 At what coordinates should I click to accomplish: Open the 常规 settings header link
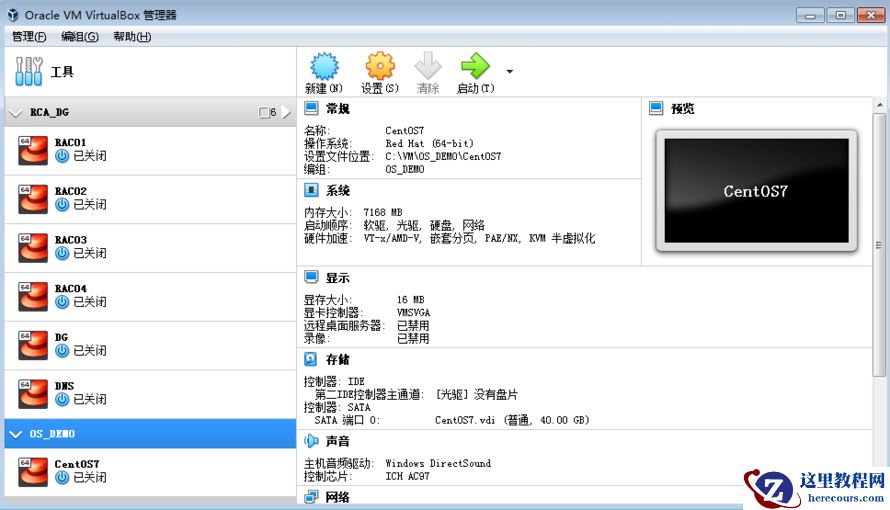tap(338, 108)
